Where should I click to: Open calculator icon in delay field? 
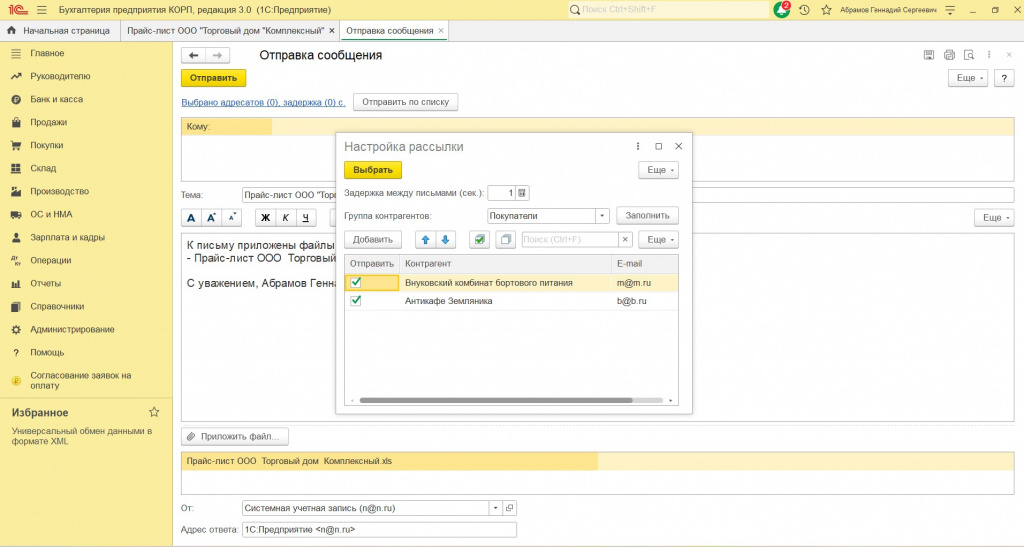pos(522,193)
